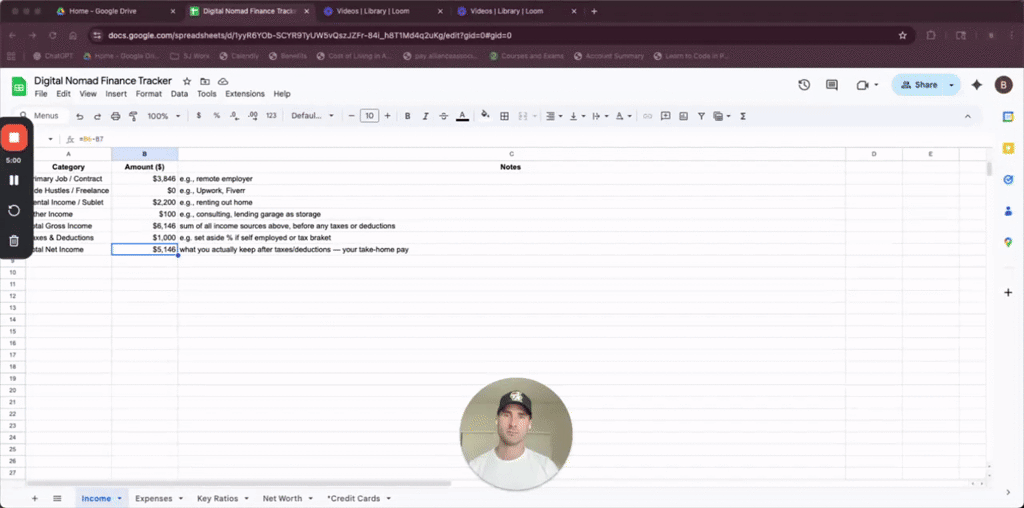
Task: Toggle italic formatting
Action: pos(426,116)
